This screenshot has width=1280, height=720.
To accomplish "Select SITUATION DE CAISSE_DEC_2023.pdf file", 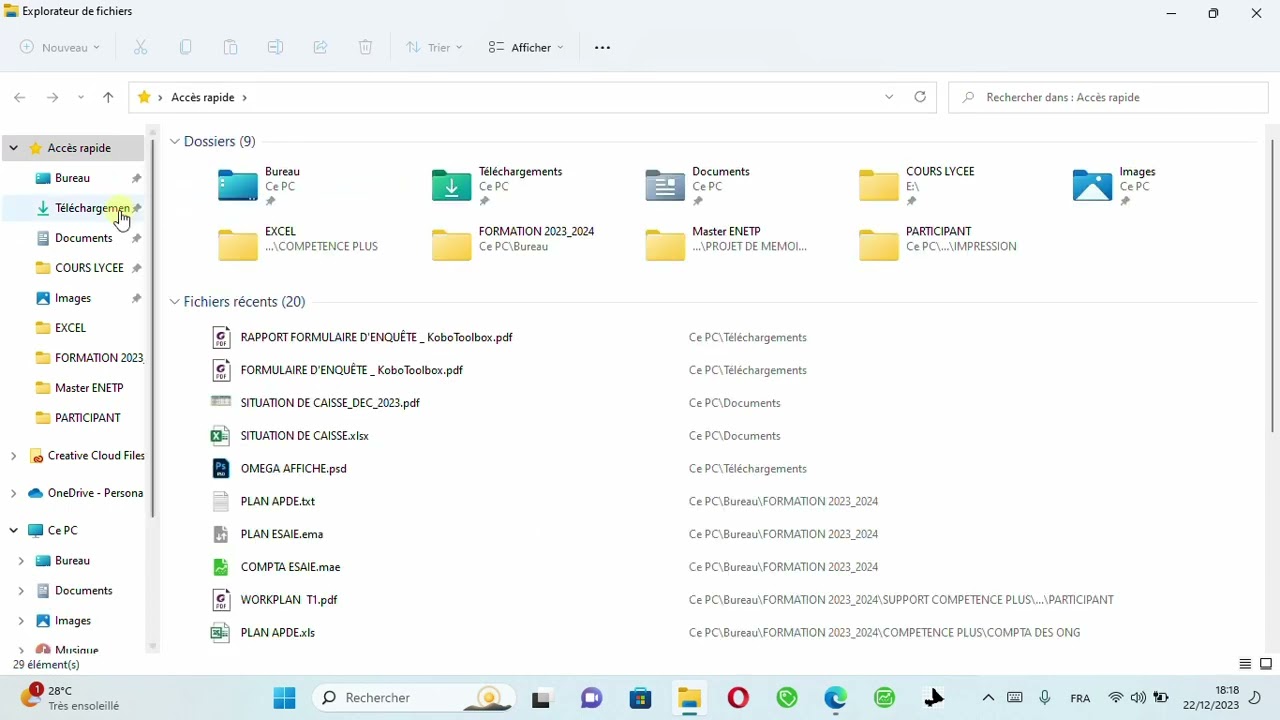I will click(x=330, y=403).
